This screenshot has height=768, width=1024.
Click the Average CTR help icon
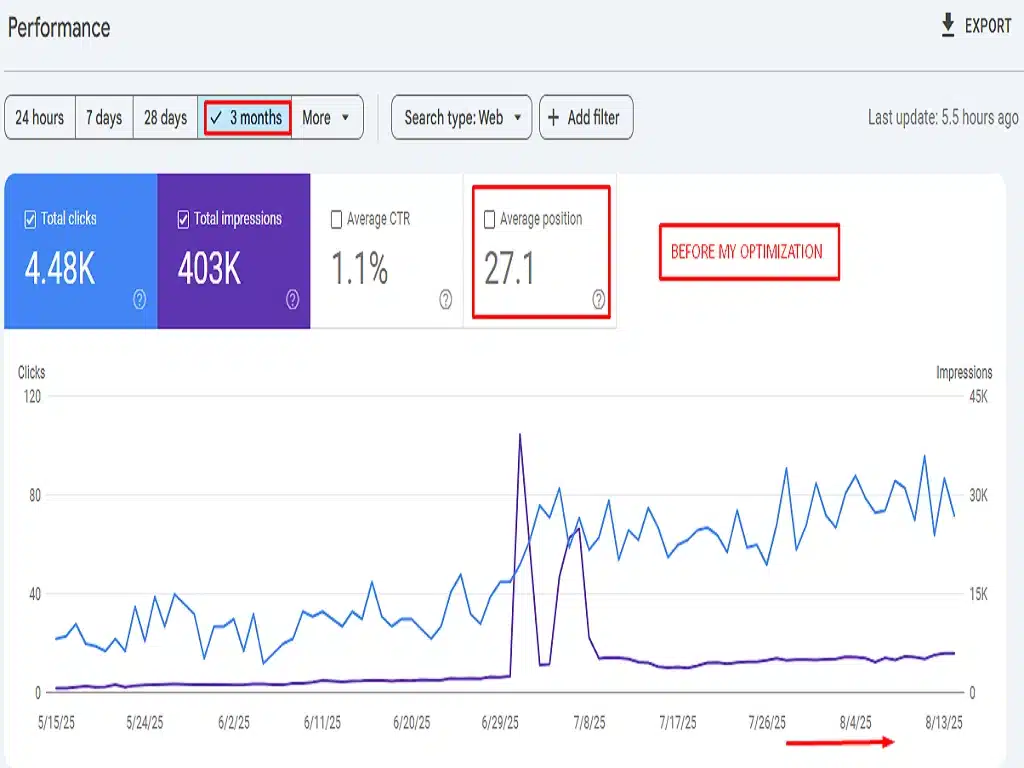coord(444,297)
